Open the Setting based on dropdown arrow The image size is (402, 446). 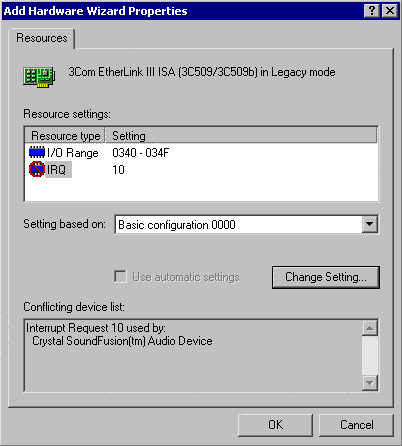click(370, 224)
